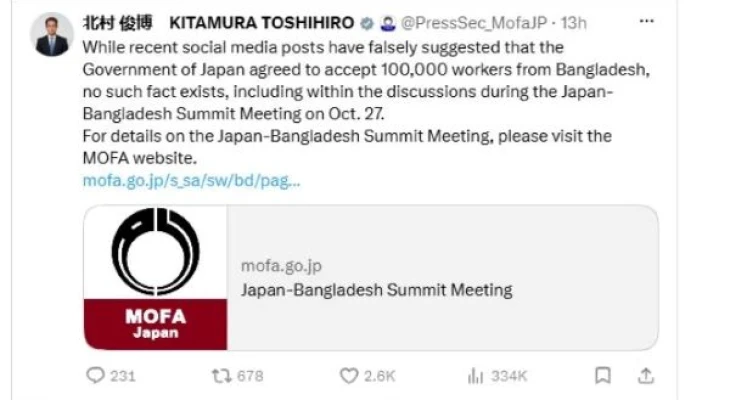Open the three-dot more options menu

pyautogui.click(x=646, y=21)
